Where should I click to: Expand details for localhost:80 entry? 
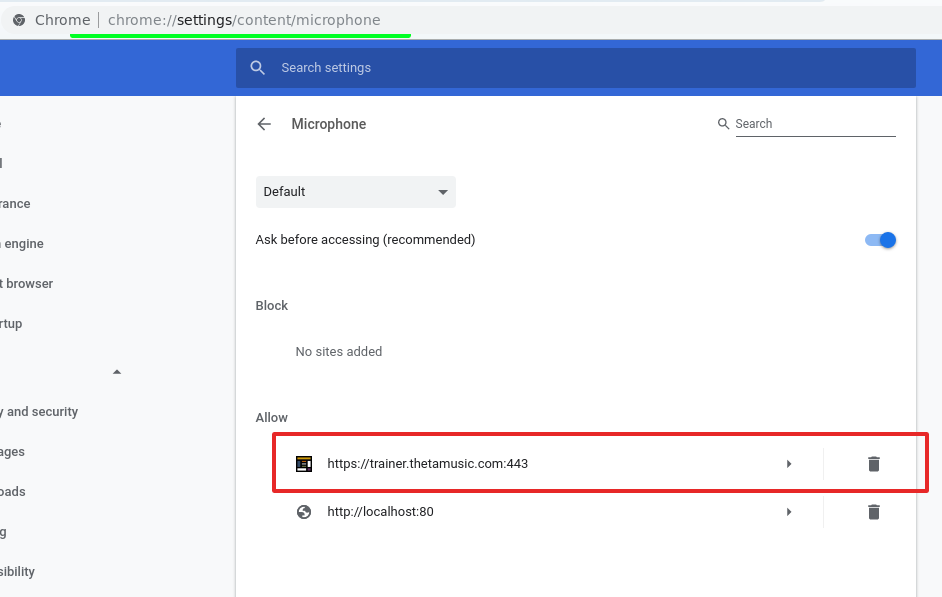pyautogui.click(x=789, y=512)
